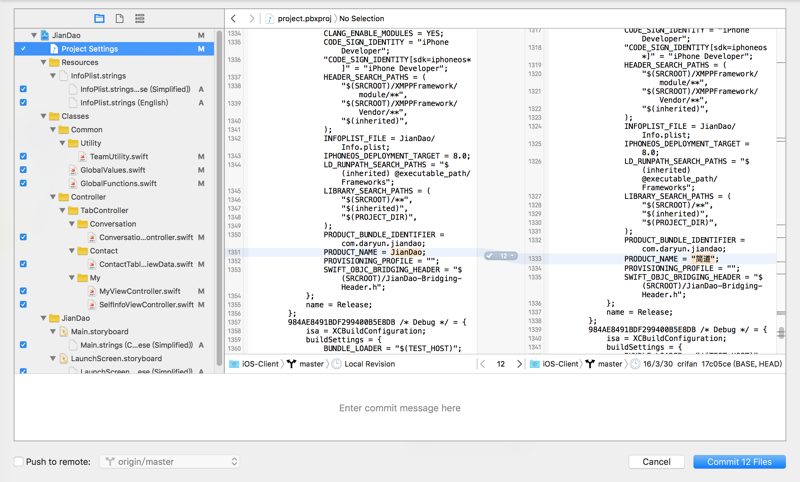Select Main.strings Chinese Simplified file

pos(136,345)
